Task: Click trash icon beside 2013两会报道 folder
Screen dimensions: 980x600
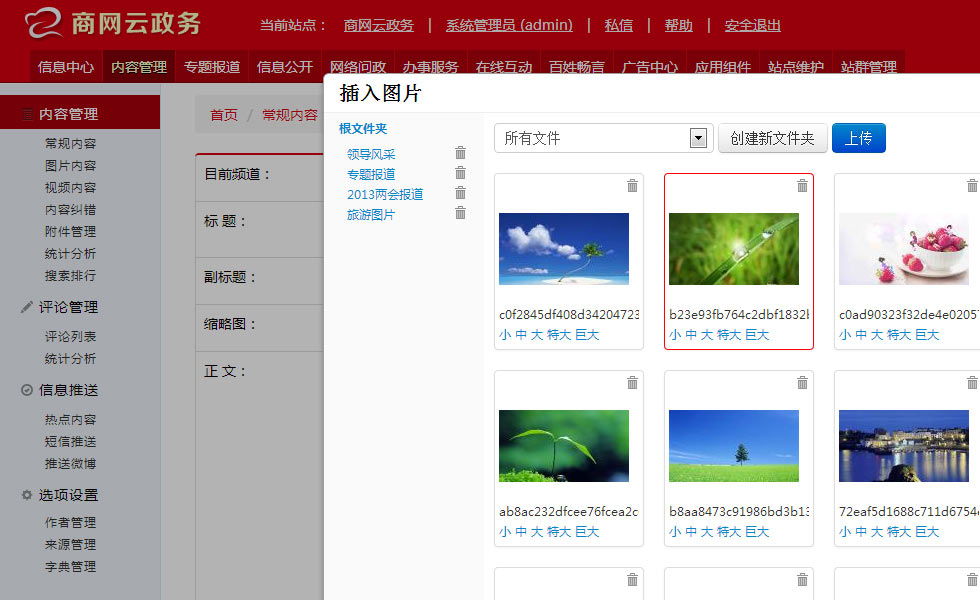Action: (x=461, y=192)
